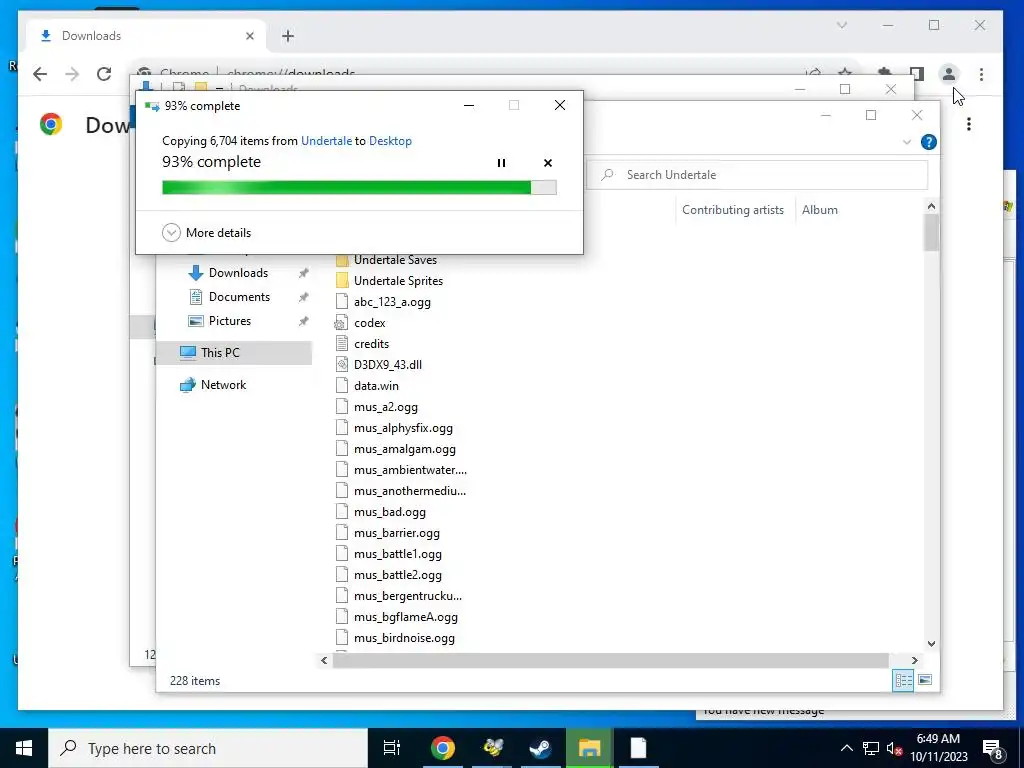Viewport: 1024px width, 768px height.
Task: Select the Undertale Saves folder
Action: click(x=395, y=260)
